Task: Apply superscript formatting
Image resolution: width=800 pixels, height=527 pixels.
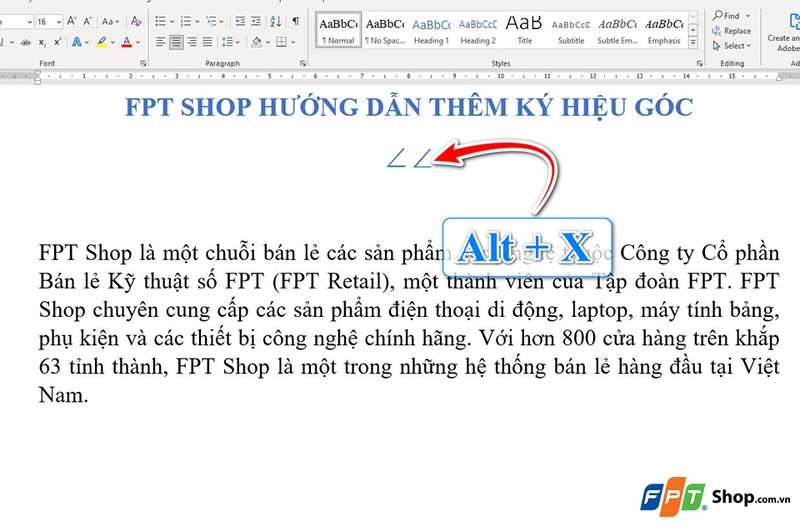Action: tap(58, 42)
